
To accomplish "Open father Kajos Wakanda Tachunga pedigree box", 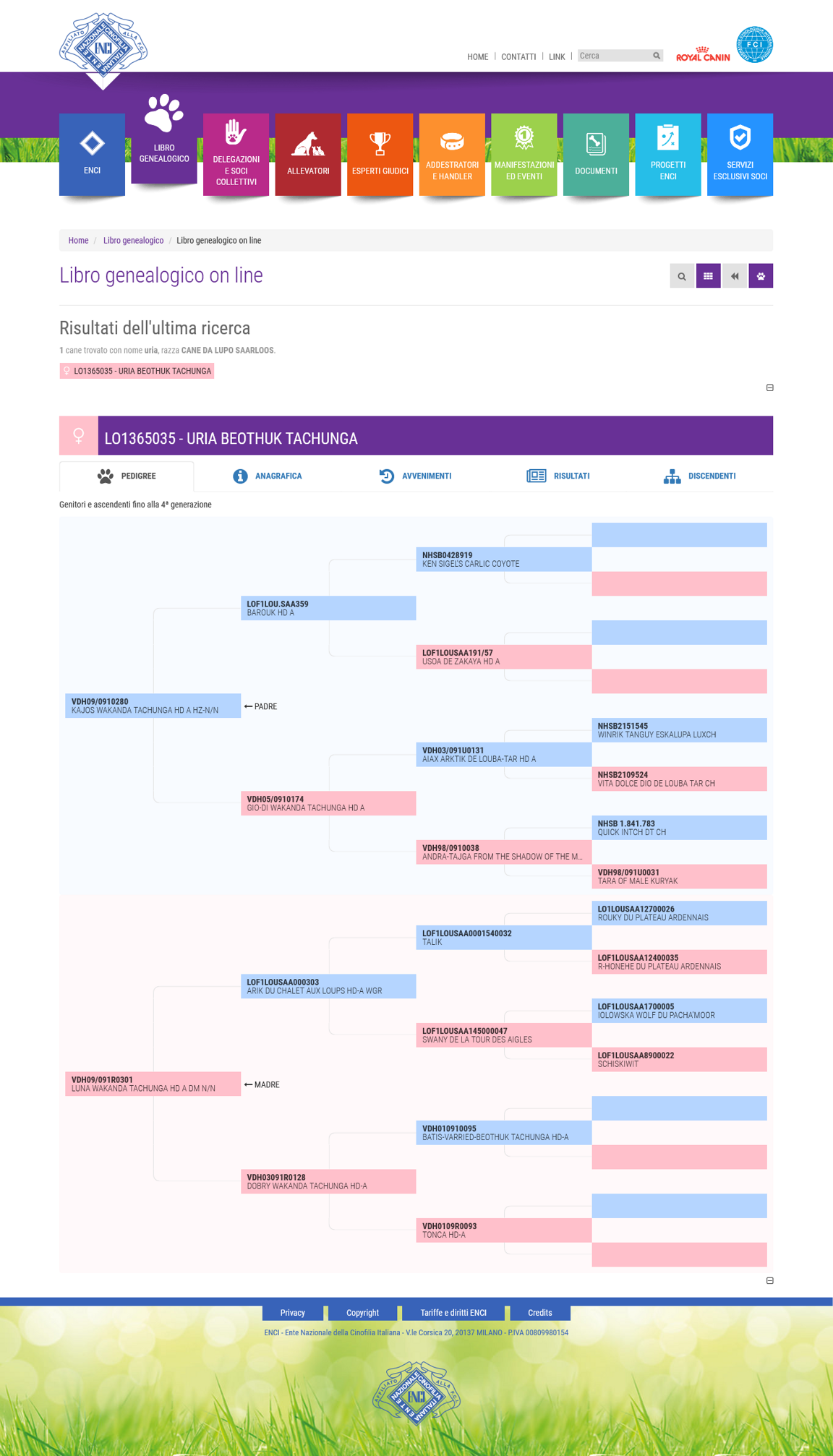I will pos(153,706).
